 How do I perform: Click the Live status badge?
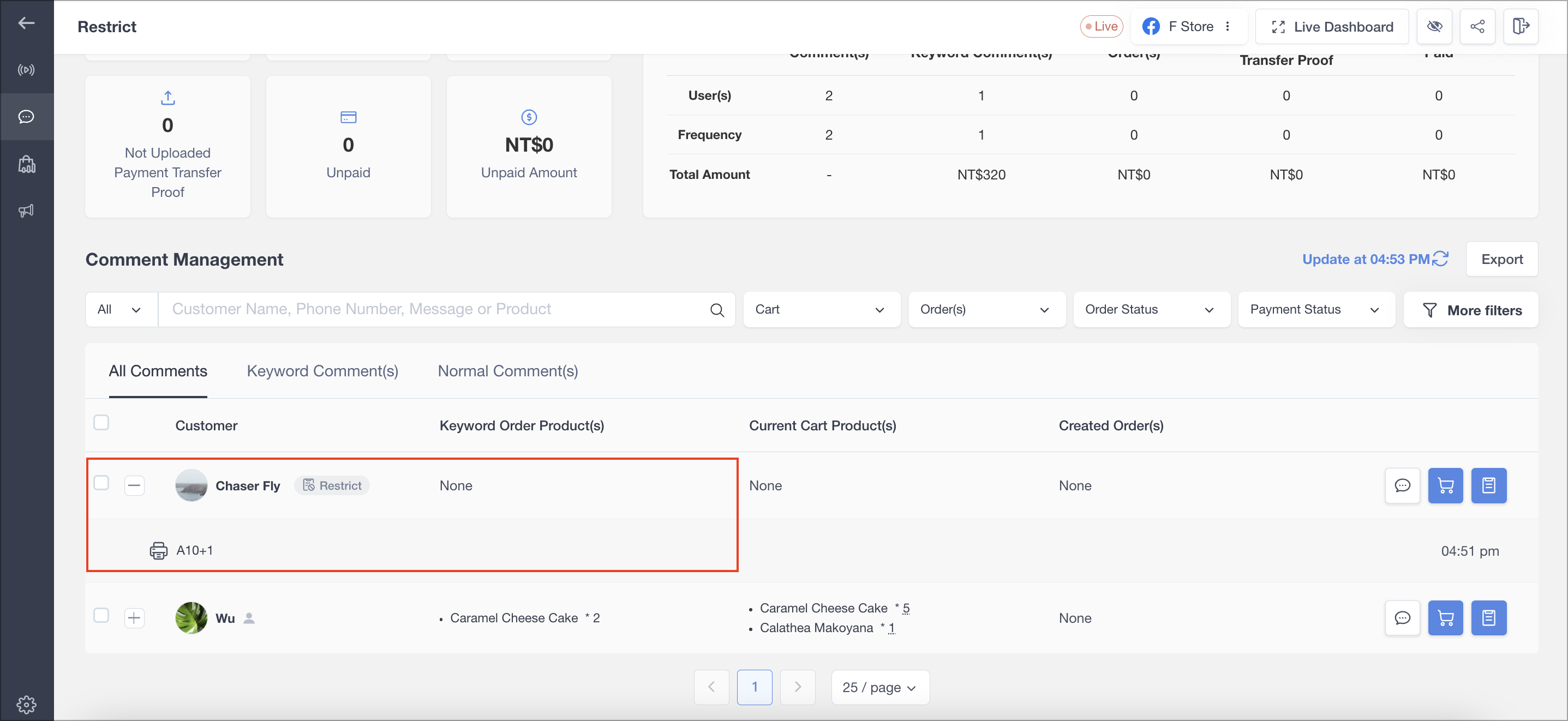point(1101,27)
